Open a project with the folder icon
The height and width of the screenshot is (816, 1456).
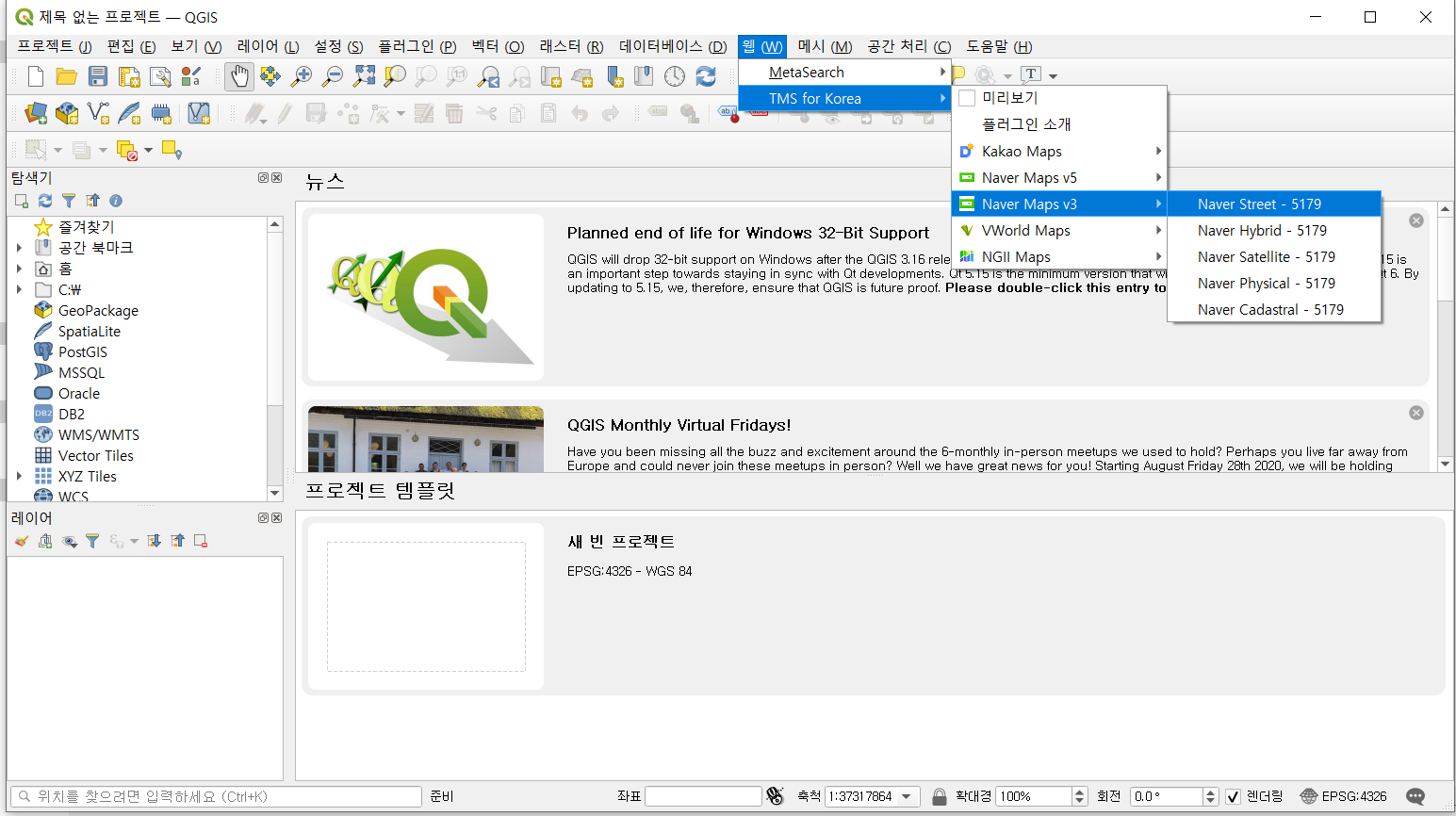66,76
